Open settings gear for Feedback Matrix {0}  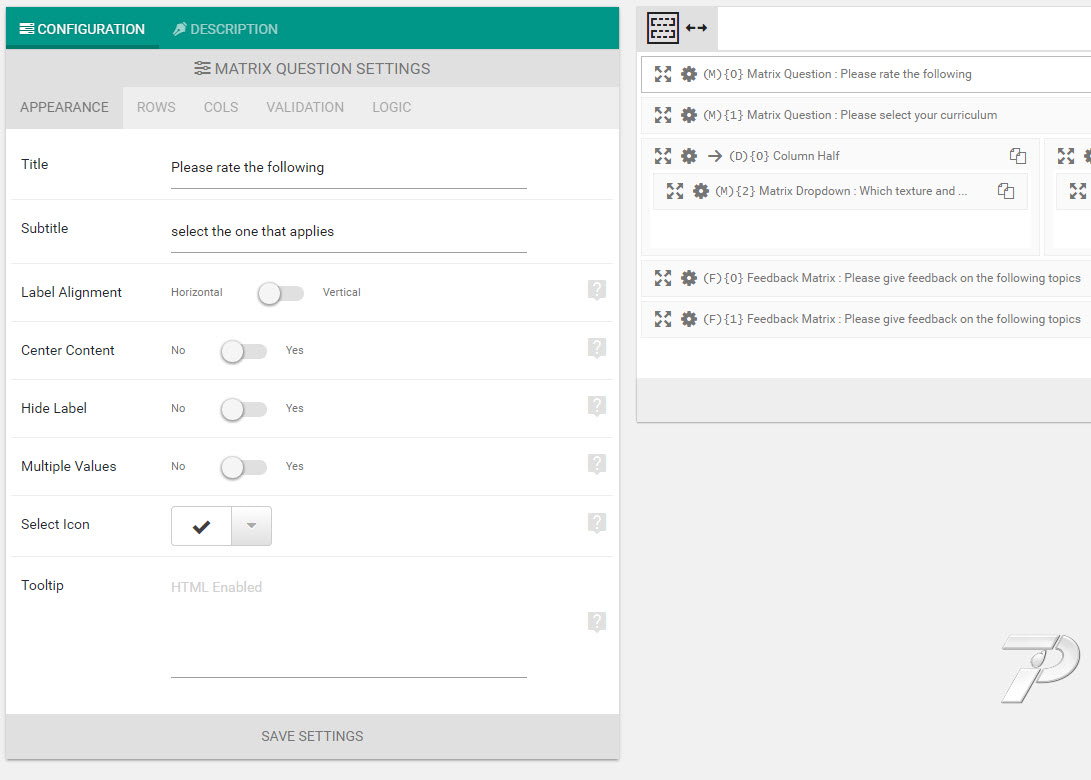pos(689,278)
